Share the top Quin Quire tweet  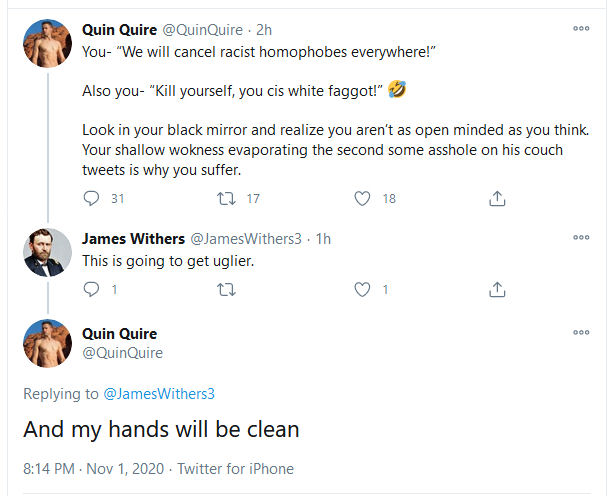496,199
